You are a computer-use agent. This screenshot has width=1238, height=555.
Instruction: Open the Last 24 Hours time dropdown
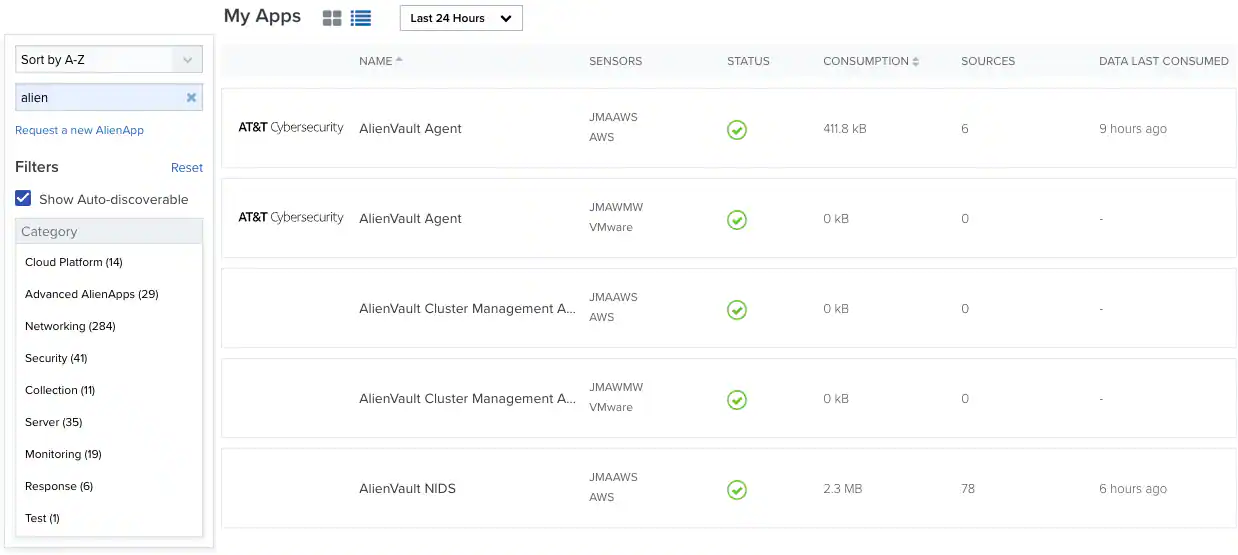pyautogui.click(x=461, y=18)
